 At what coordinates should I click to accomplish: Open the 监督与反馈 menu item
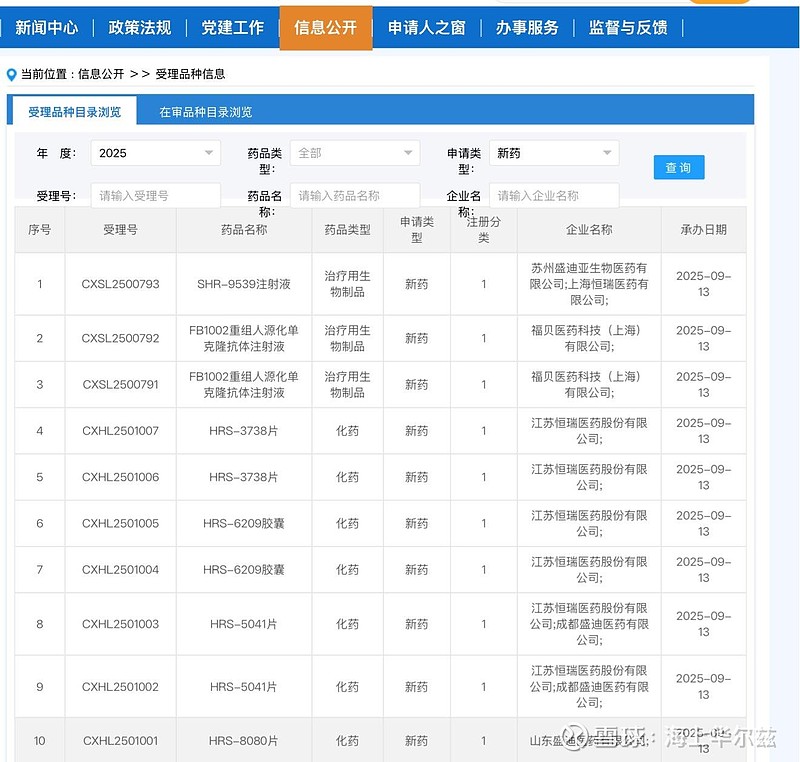628,28
